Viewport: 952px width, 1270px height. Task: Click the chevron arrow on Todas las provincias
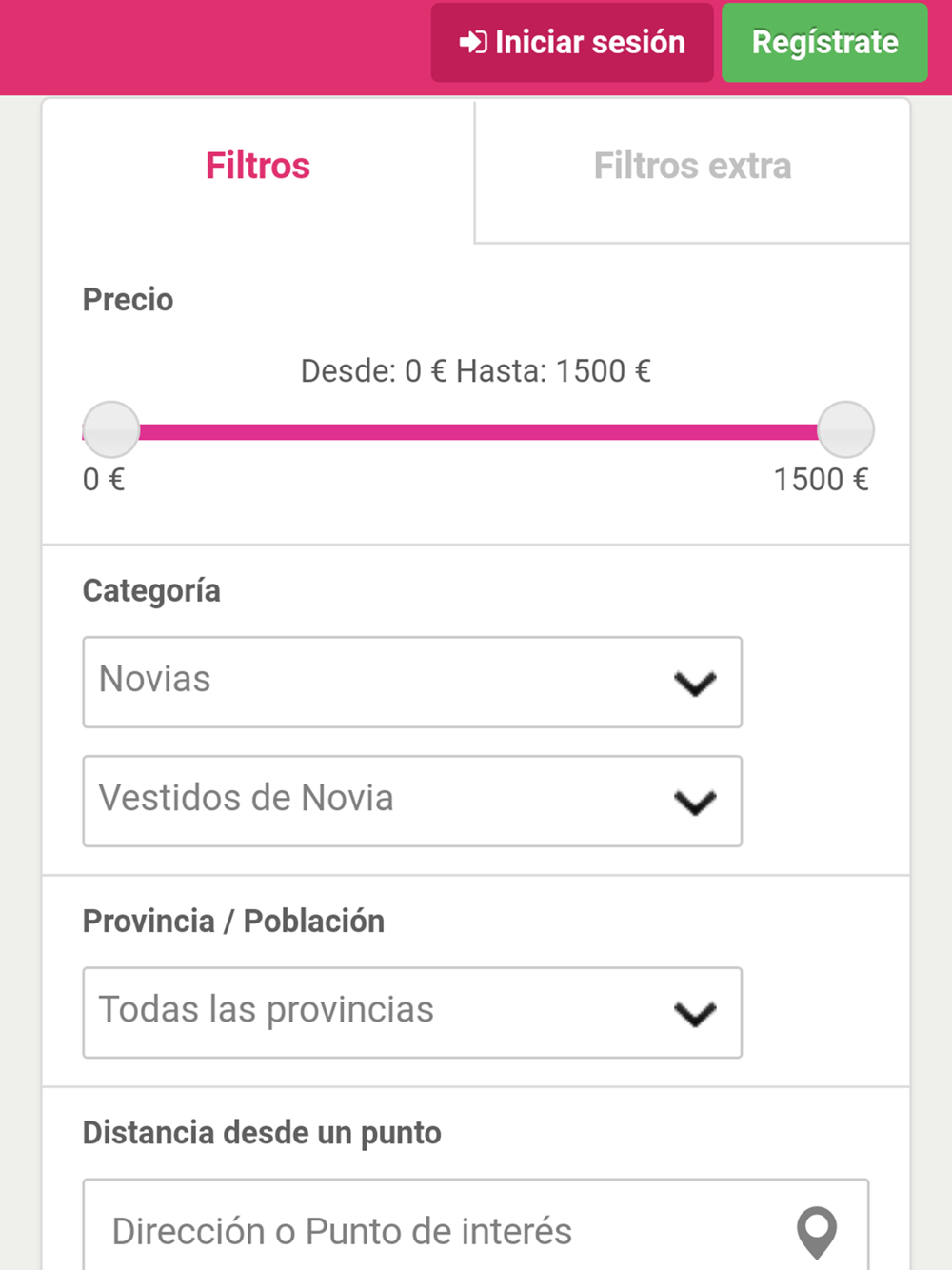point(695,1014)
